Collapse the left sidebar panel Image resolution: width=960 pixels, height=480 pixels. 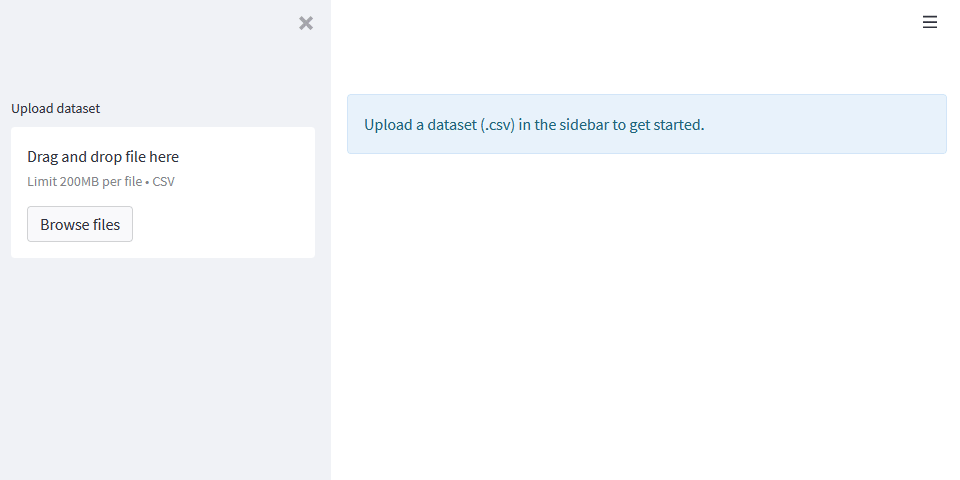pos(306,23)
